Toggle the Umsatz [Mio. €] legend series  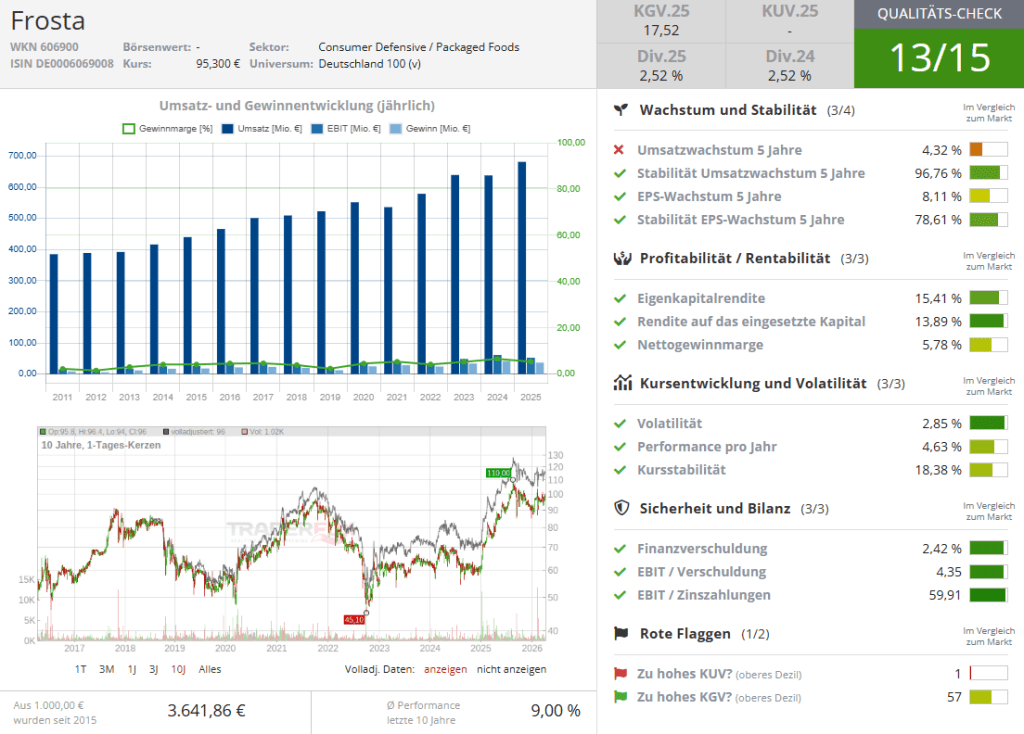pyautogui.click(x=262, y=128)
